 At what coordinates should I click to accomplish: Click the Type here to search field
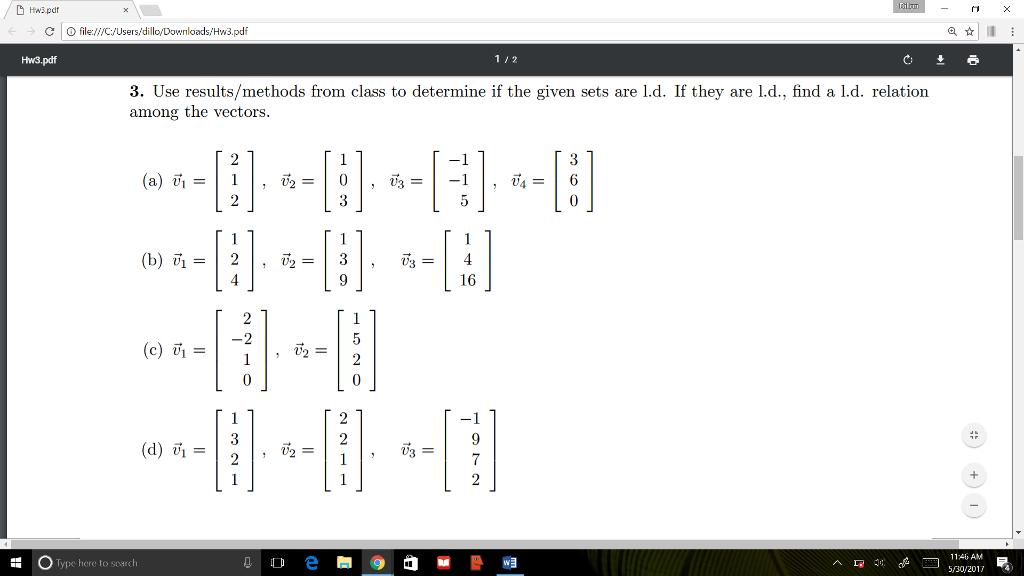pyautogui.click(x=120, y=563)
